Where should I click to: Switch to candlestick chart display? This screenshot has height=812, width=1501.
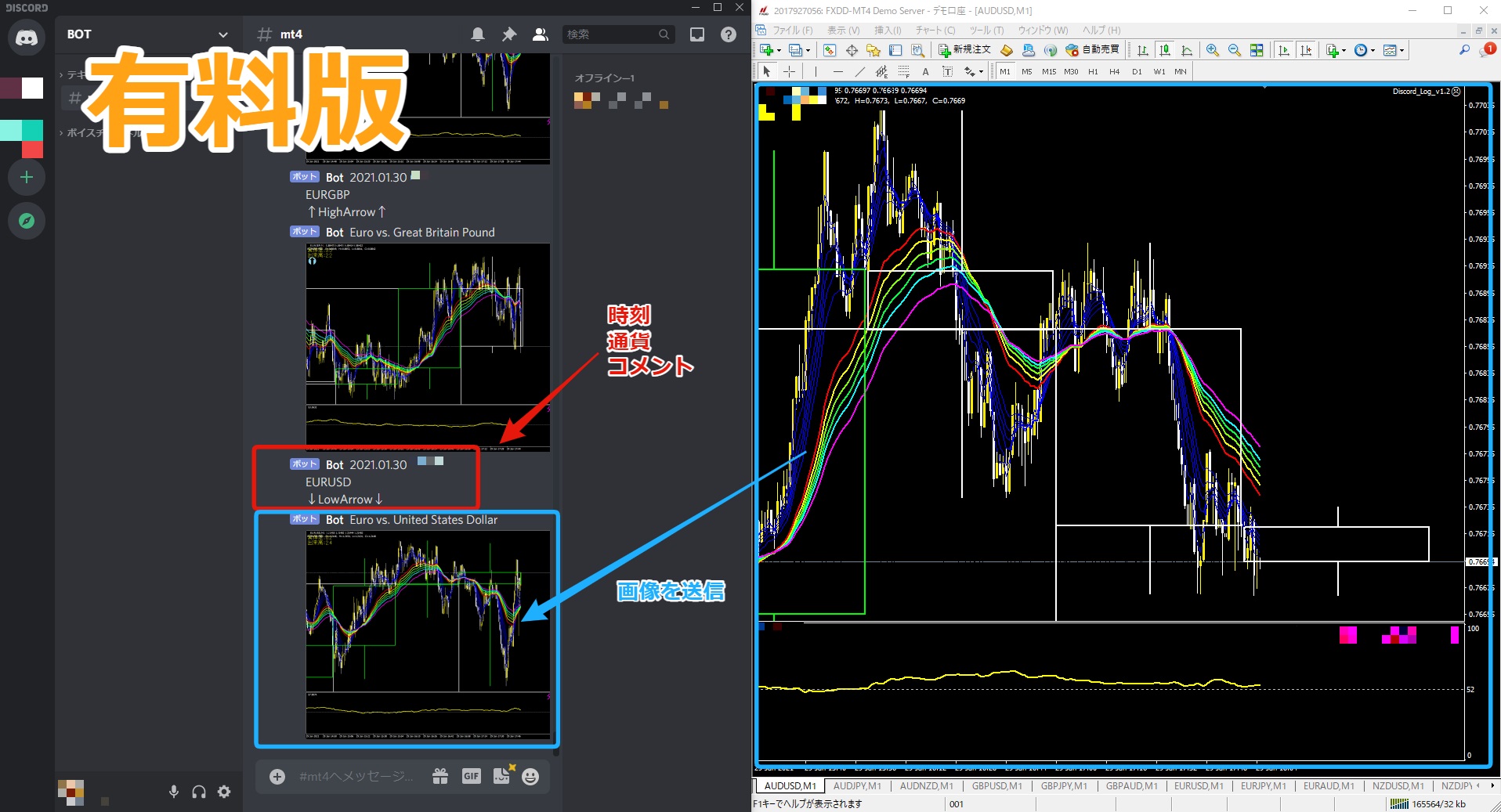[1165, 50]
